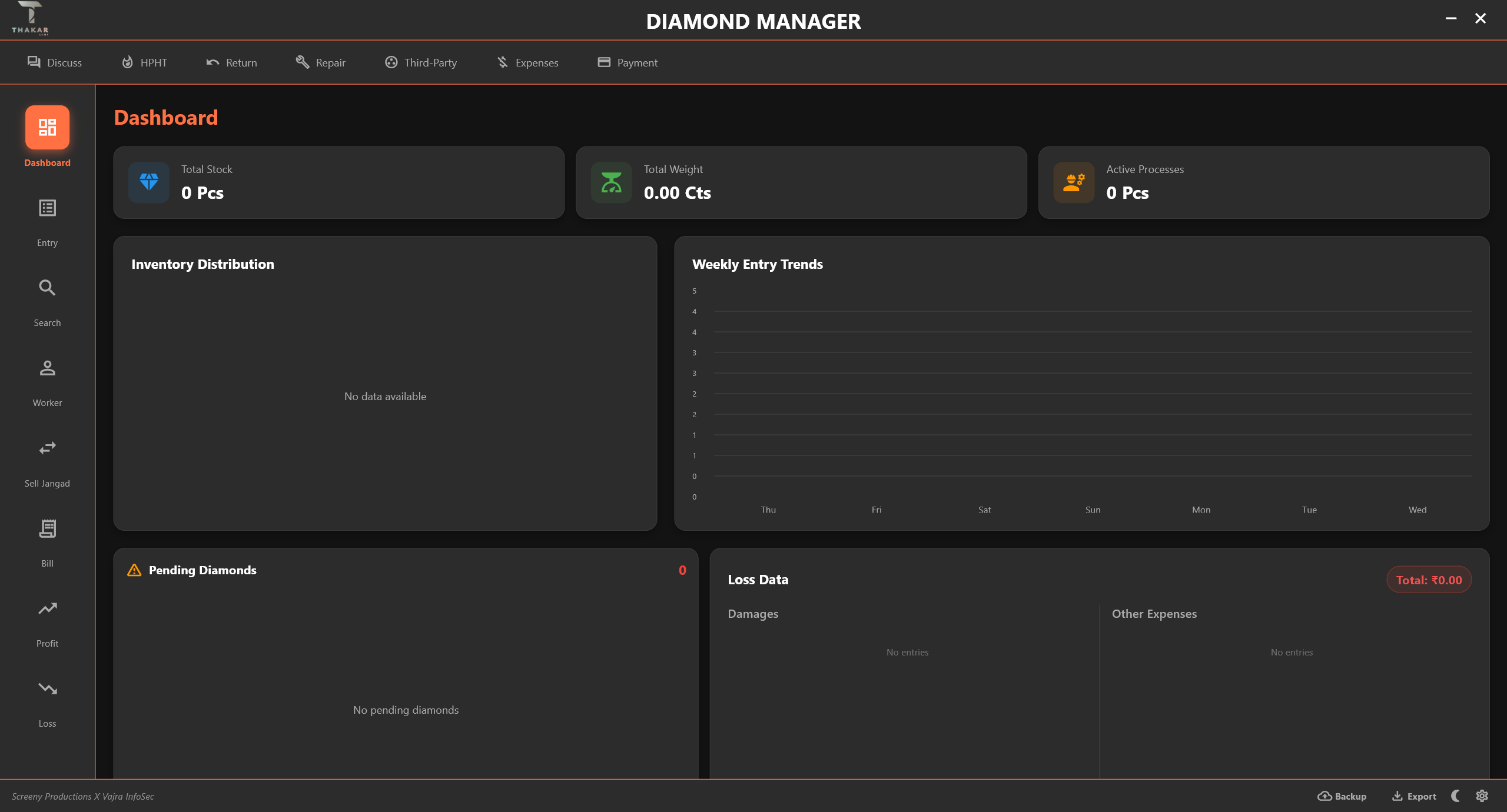Go to the Payment tab
This screenshot has width=1507, height=812.
pos(628,62)
